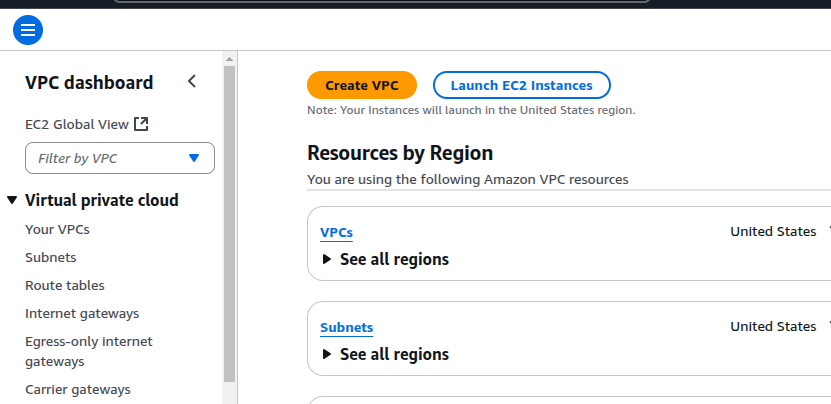Go to Your VPCs in sidebar
The height and width of the screenshot is (404, 831).
(57, 229)
